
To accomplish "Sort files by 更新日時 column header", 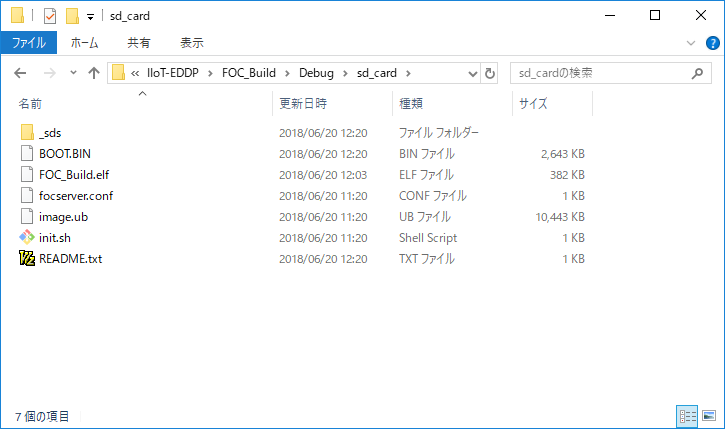I will tap(303, 103).
